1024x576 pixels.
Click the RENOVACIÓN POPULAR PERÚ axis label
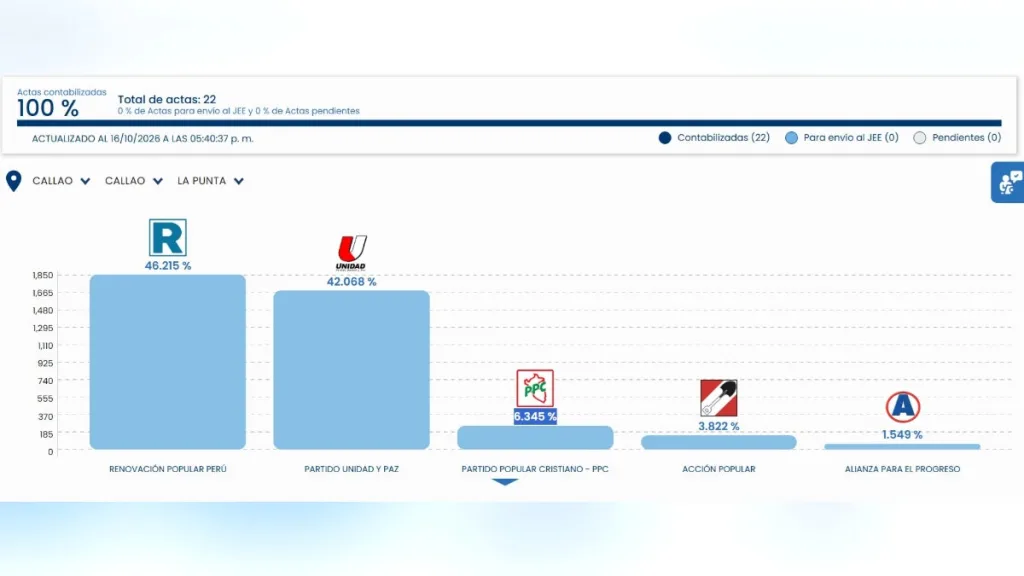point(168,469)
